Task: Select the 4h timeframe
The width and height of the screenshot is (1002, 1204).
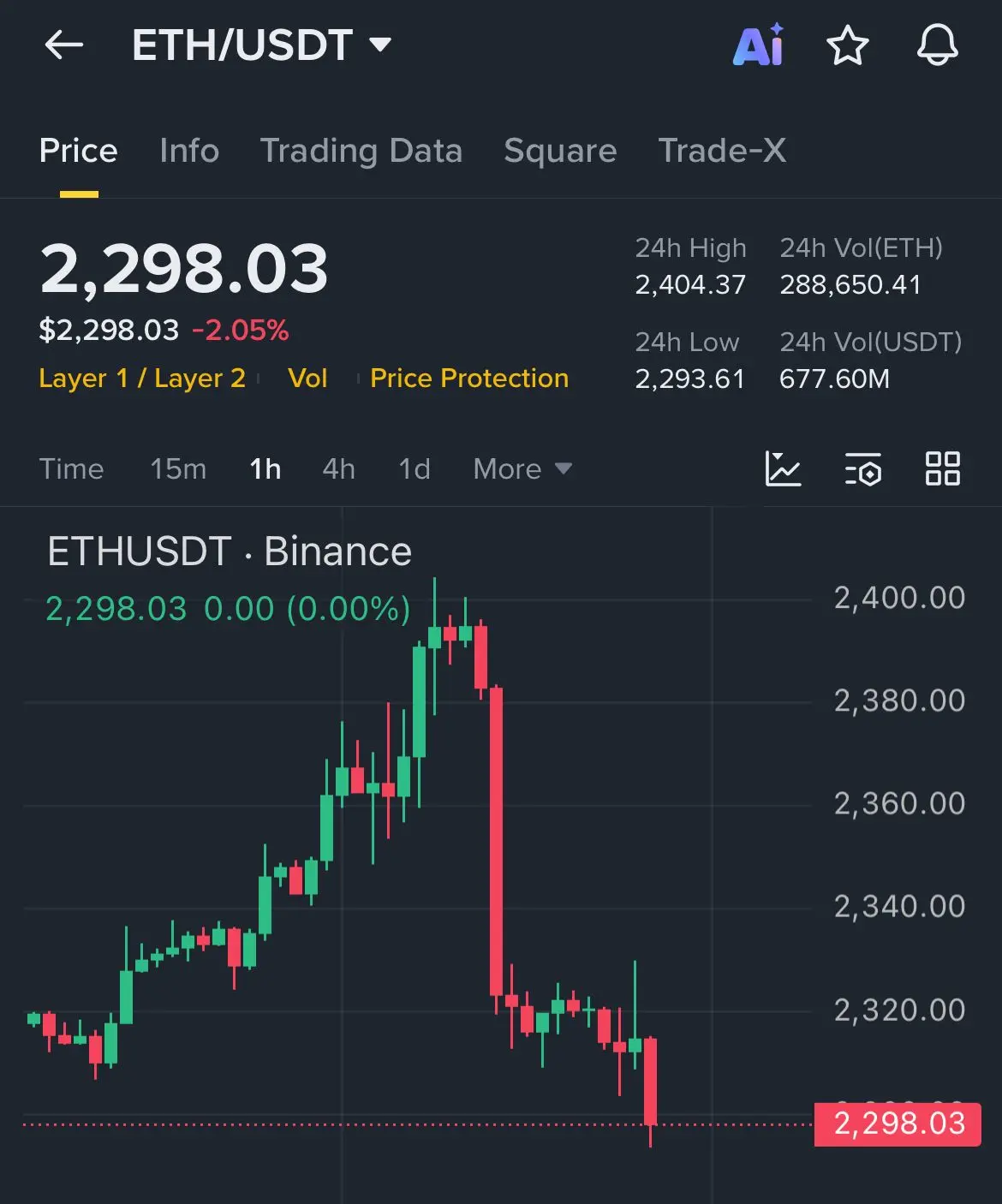Action: click(338, 468)
